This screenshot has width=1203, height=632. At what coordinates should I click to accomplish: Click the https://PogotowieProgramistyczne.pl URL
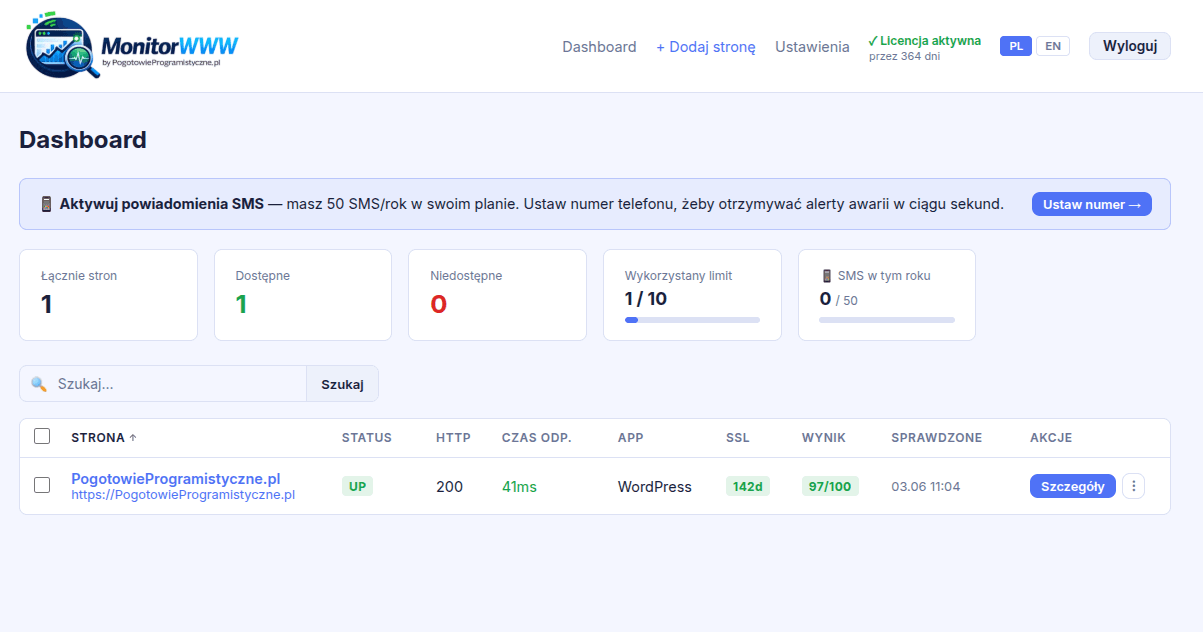183,494
